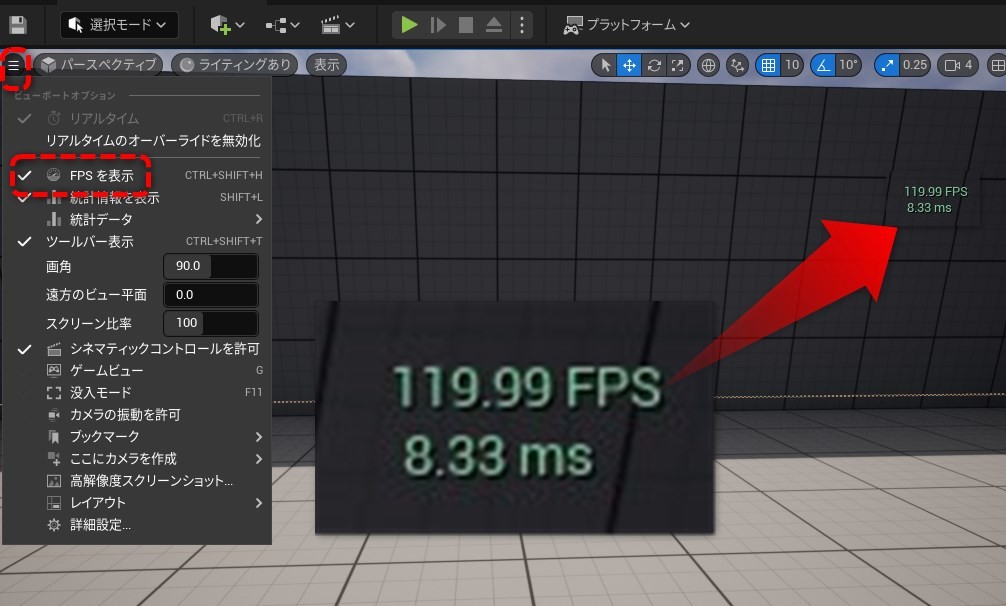1006x606 pixels.
Task: Open the 選択モード dropdown
Action: 118,24
